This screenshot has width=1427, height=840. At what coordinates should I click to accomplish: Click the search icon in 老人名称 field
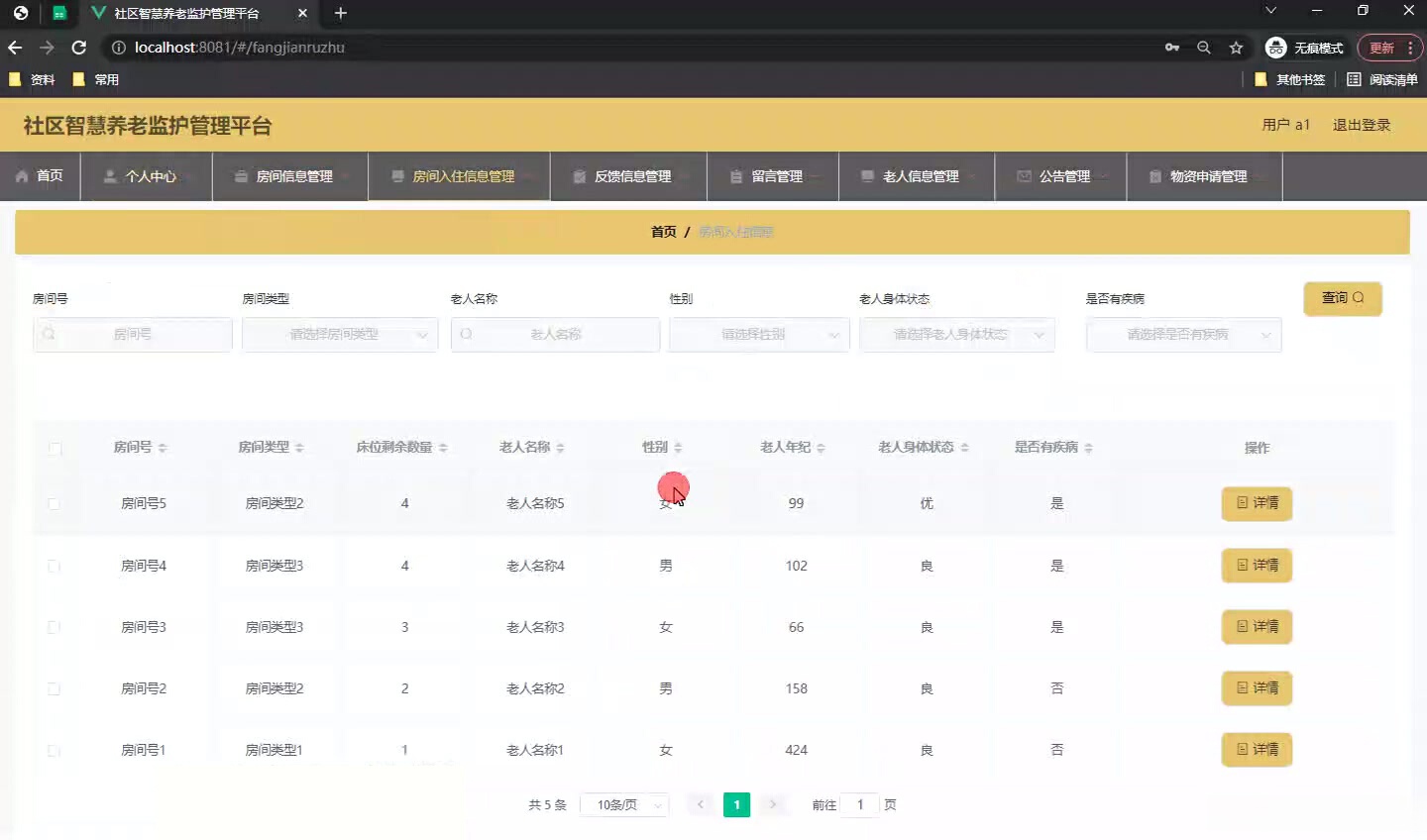coord(466,335)
